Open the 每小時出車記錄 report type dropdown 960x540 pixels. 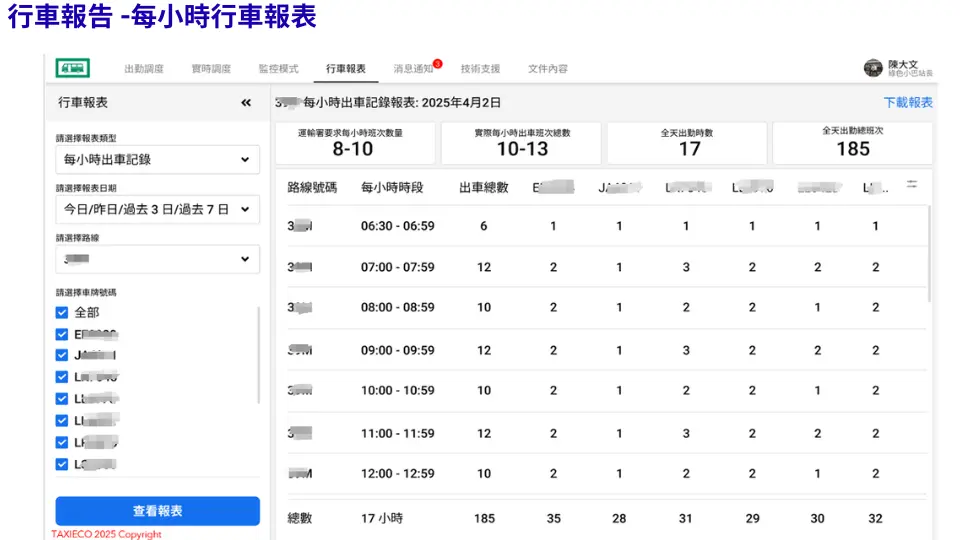click(x=157, y=160)
